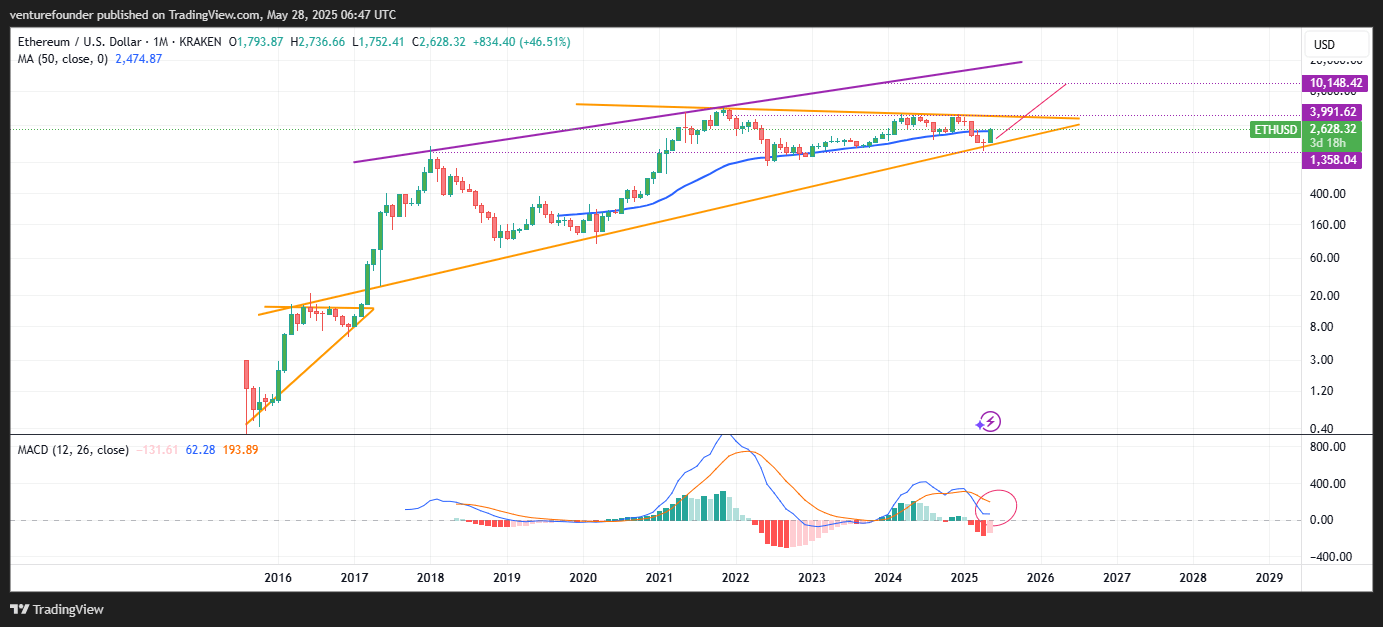Screen dimensions: 1383x627
Task: Click the 1,358.04 support price label
Action: (x=1332, y=160)
